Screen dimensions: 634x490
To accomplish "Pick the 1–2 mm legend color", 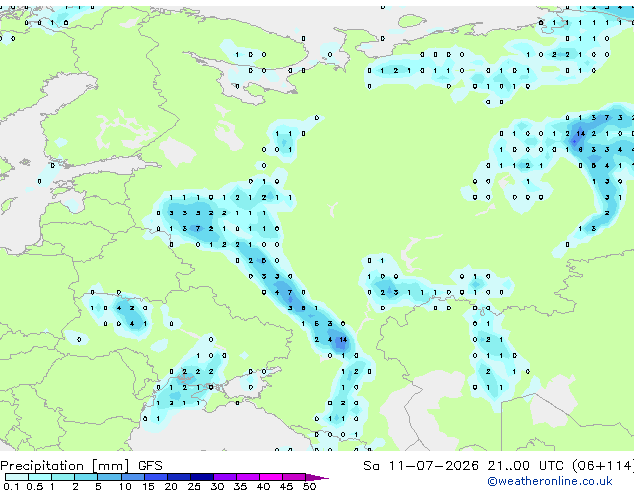I will (x=63, y=477).
